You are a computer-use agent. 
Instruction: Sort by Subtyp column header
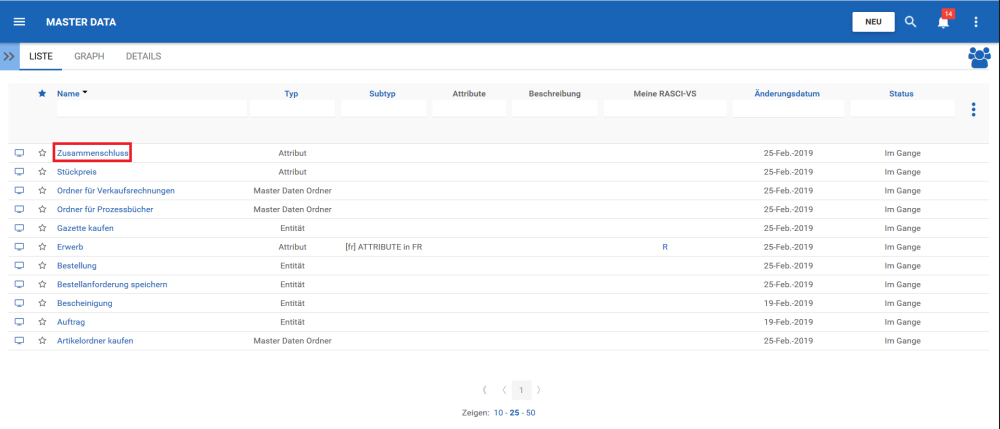coord(382,94)
